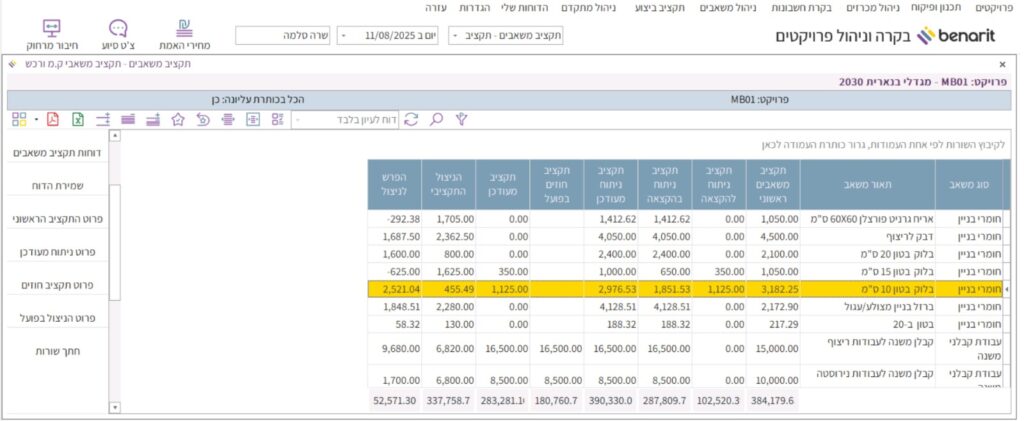
Task: Open search with the magnifier icon
Action: pos(436,119)
